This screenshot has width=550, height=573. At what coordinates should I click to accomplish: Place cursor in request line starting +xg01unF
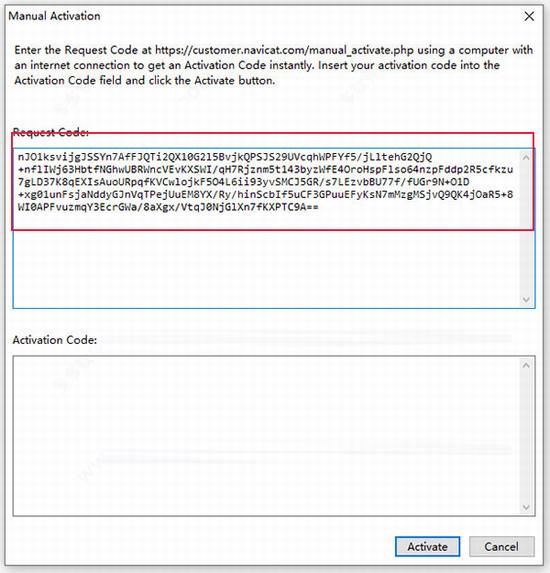265,194
